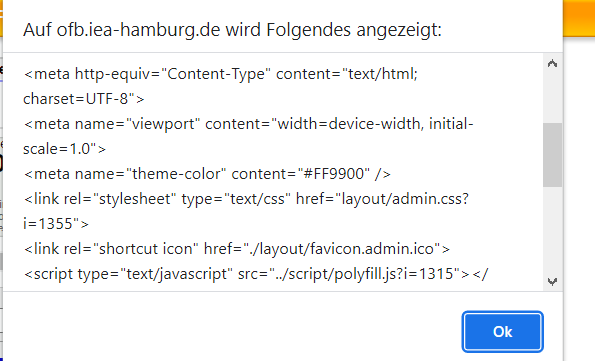
Task: Click the 'layout/admin.css?' href text
Action: [x=405, y=199]
